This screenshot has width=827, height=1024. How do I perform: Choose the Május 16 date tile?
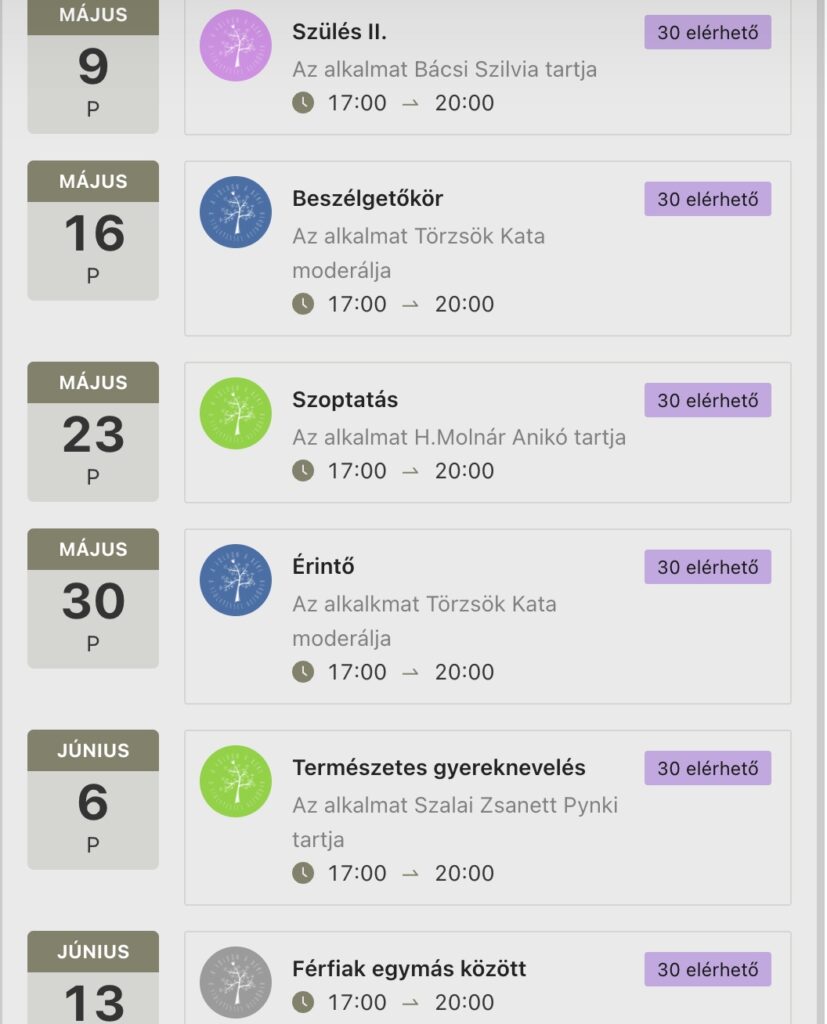click(93, 231)
